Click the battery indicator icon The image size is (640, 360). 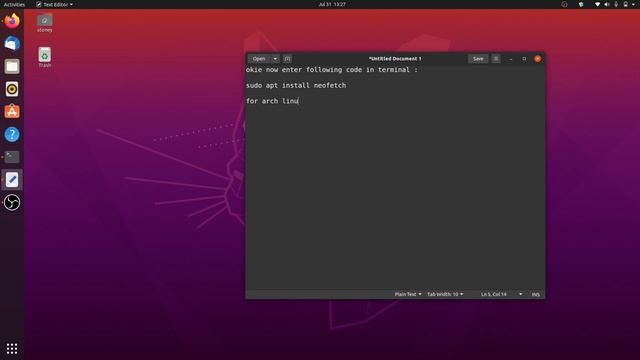pos(625,4)
